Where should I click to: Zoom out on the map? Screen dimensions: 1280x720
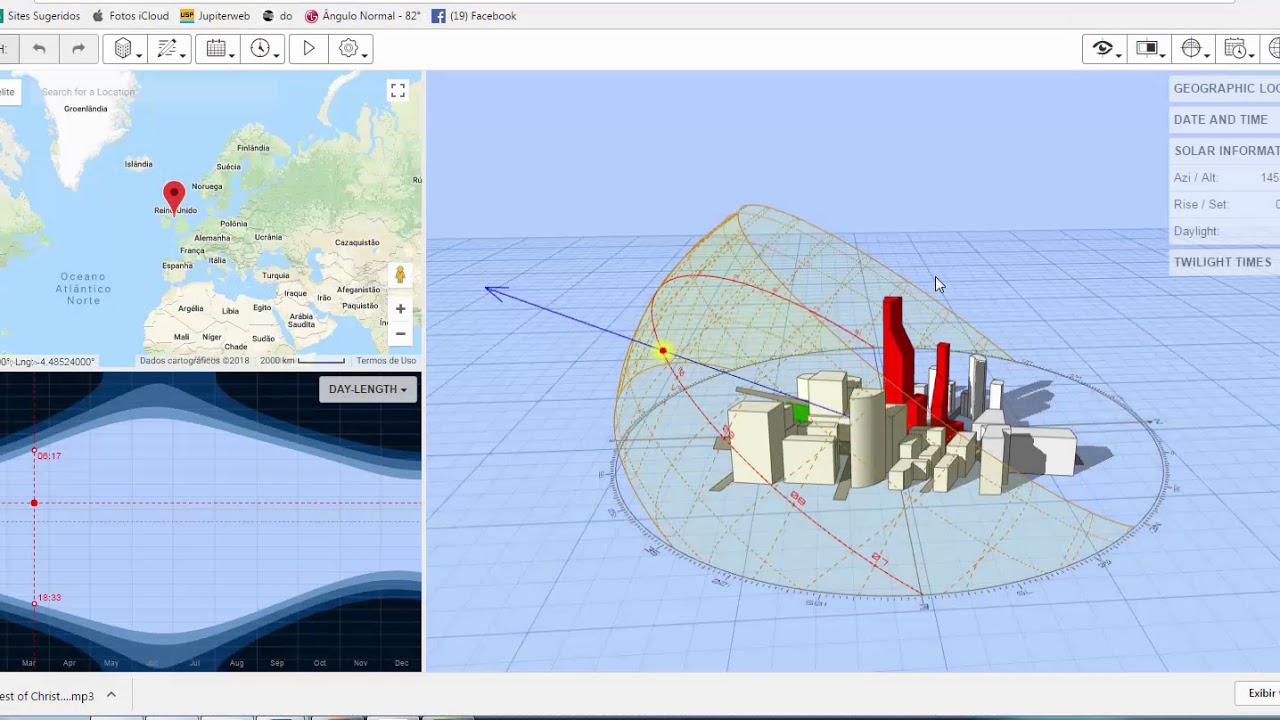pos(400,334)
